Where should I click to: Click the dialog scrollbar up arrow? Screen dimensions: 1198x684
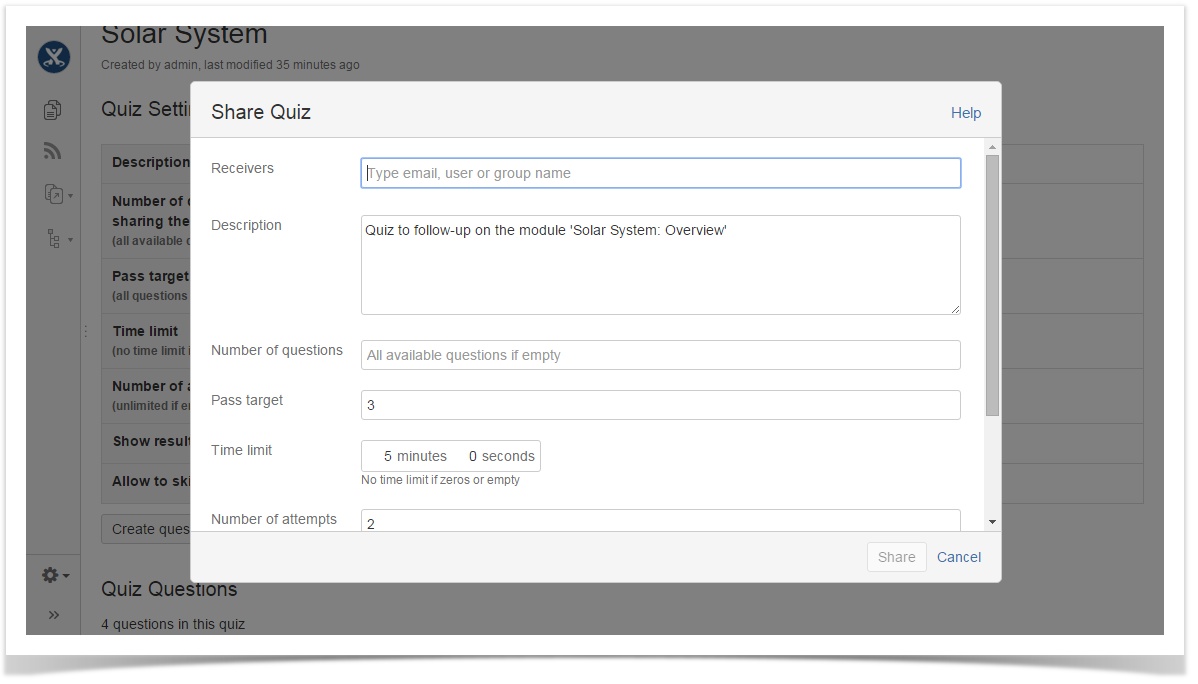[x=992, y=148]
